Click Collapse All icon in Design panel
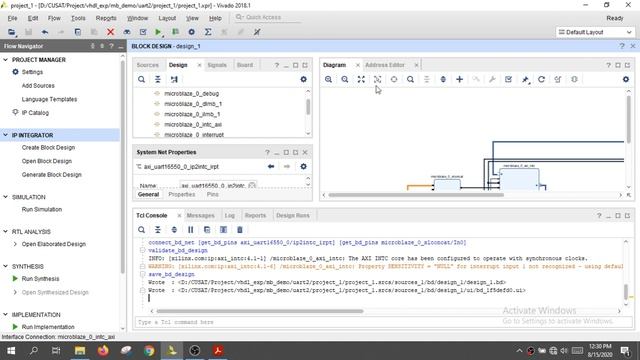 [x=158, y=79]
